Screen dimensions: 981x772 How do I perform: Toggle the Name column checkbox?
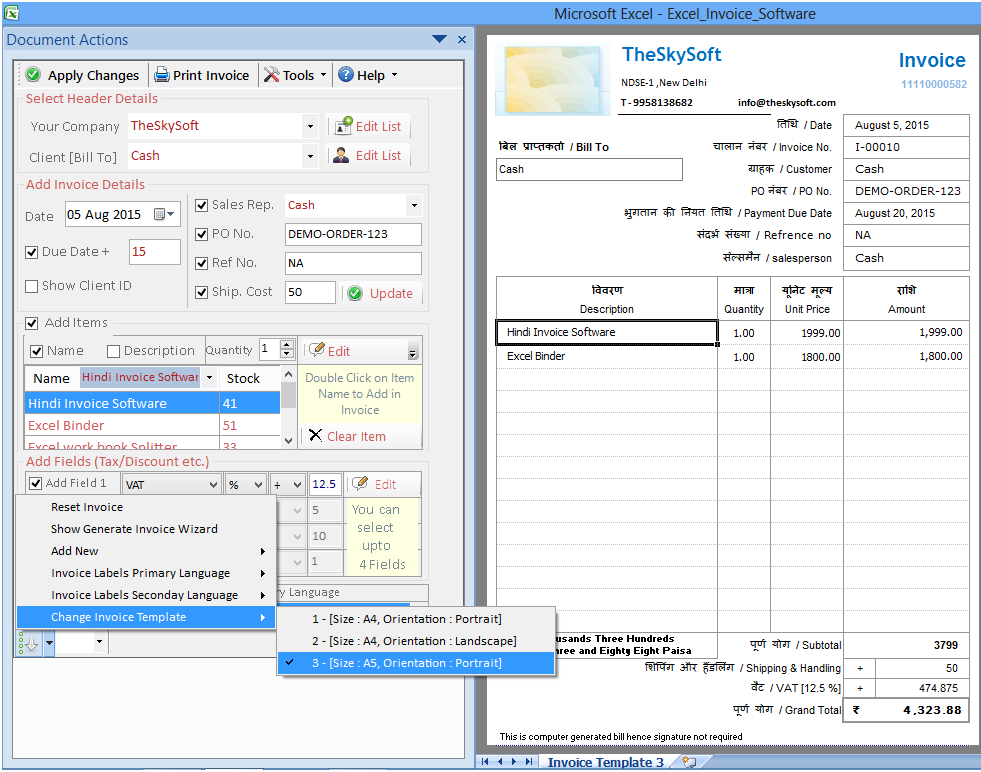[37, 351]
